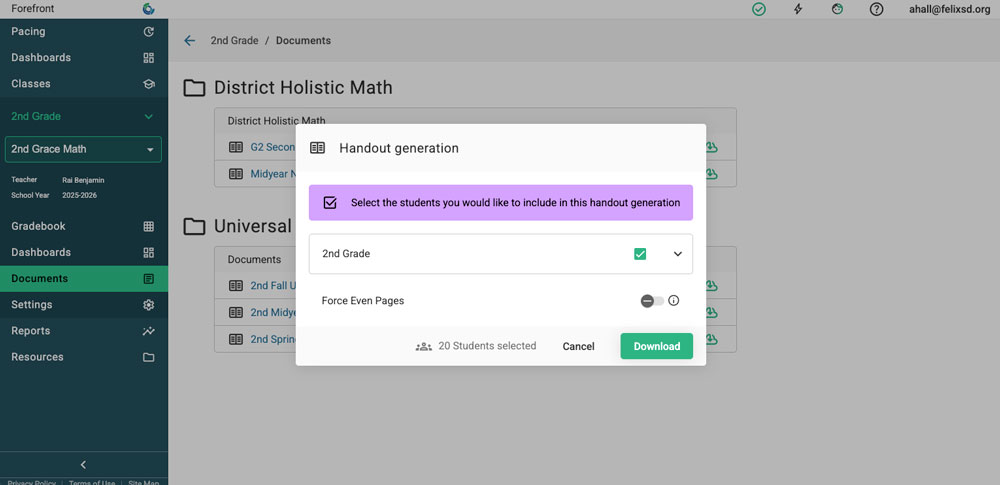Image resolution: width=1000 pixels, height=485 pixels.
Task: Click the Gradebook grid icon in sidebar
Action: tap(149, 227)
